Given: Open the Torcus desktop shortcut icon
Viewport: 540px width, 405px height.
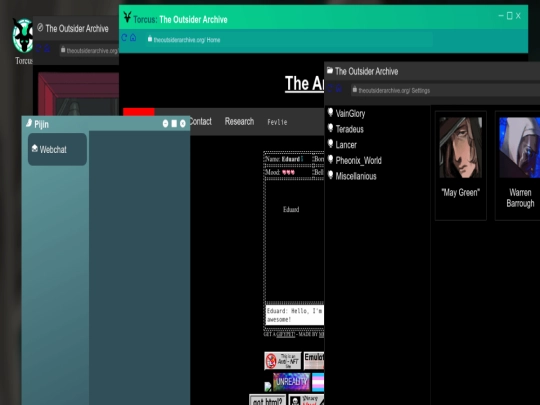Looking at the screenshot, I should point(22,36).
